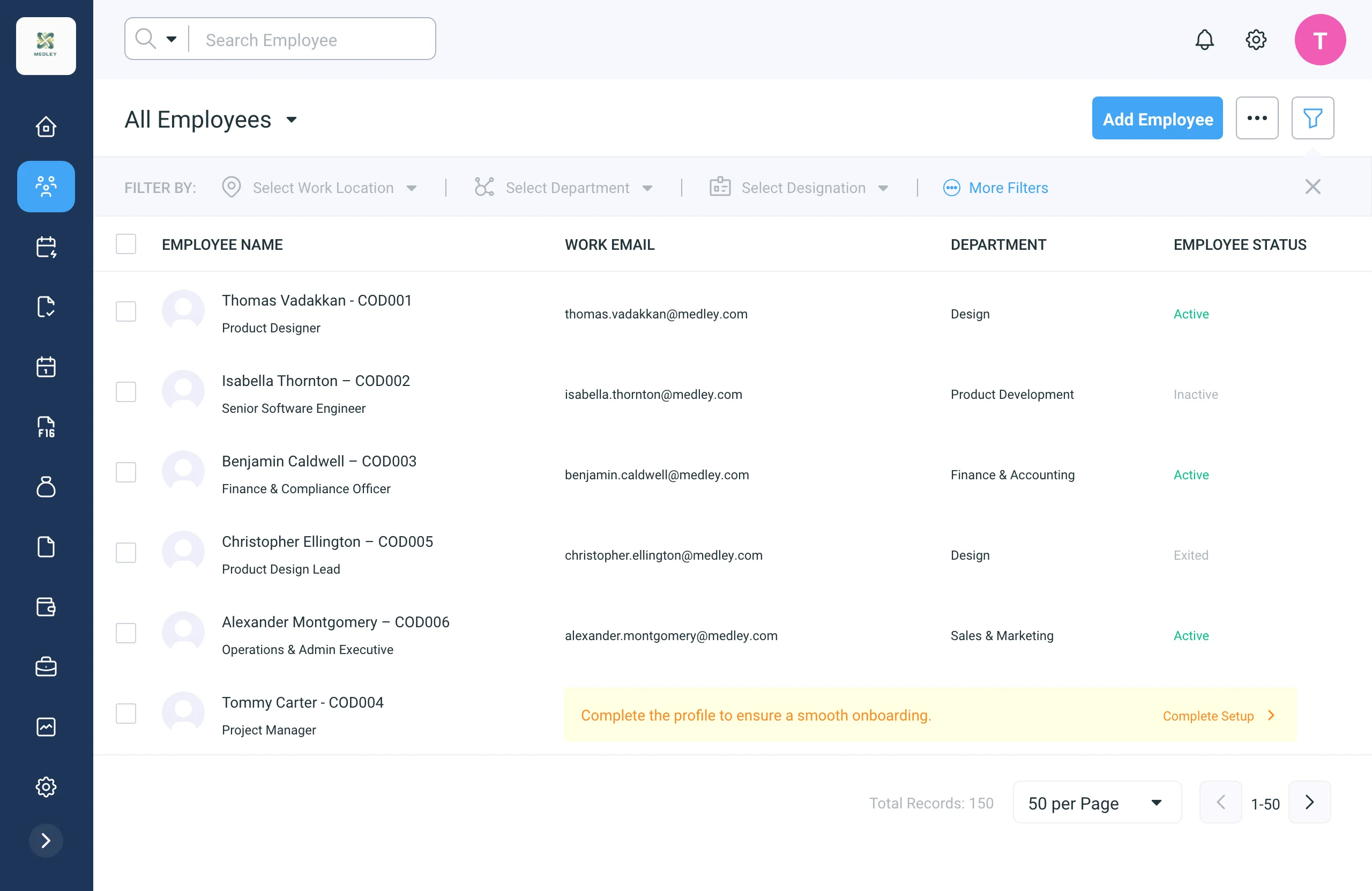Click the department hierarchy icon
The image size is (1372, 891).
coord(484,188)
